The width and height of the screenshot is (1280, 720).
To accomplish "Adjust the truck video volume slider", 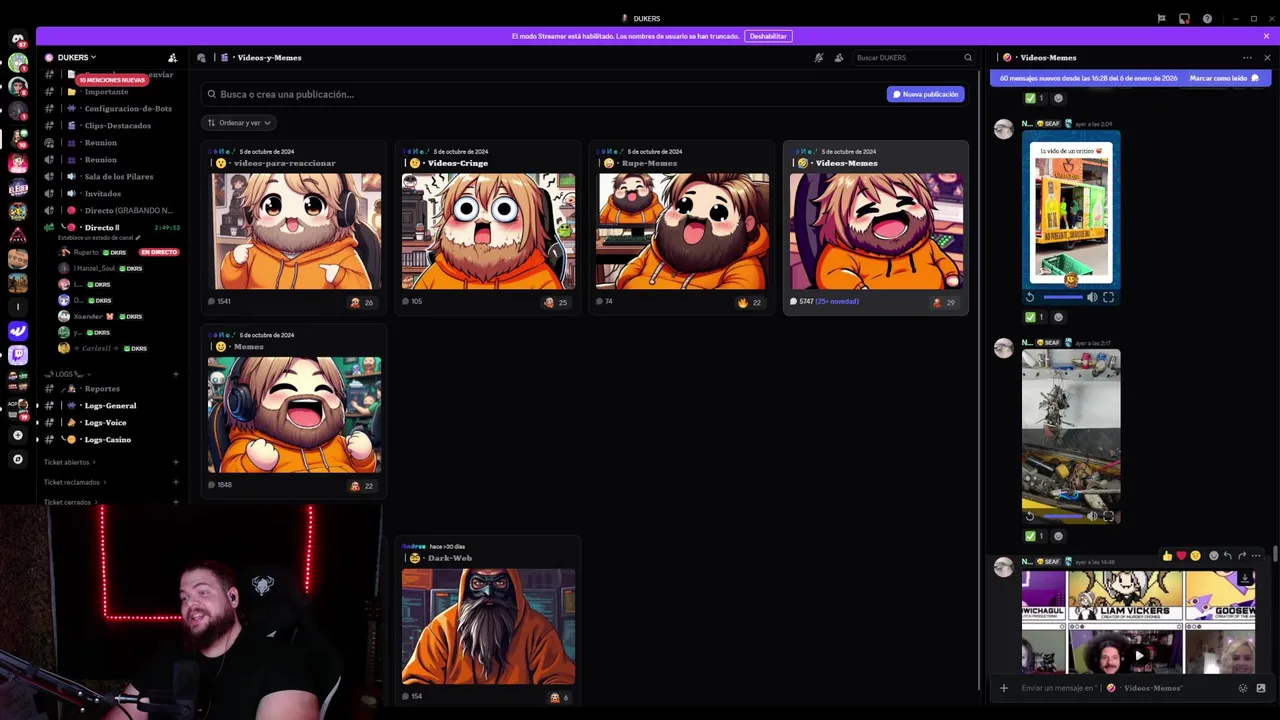I will click(1062, 297).
